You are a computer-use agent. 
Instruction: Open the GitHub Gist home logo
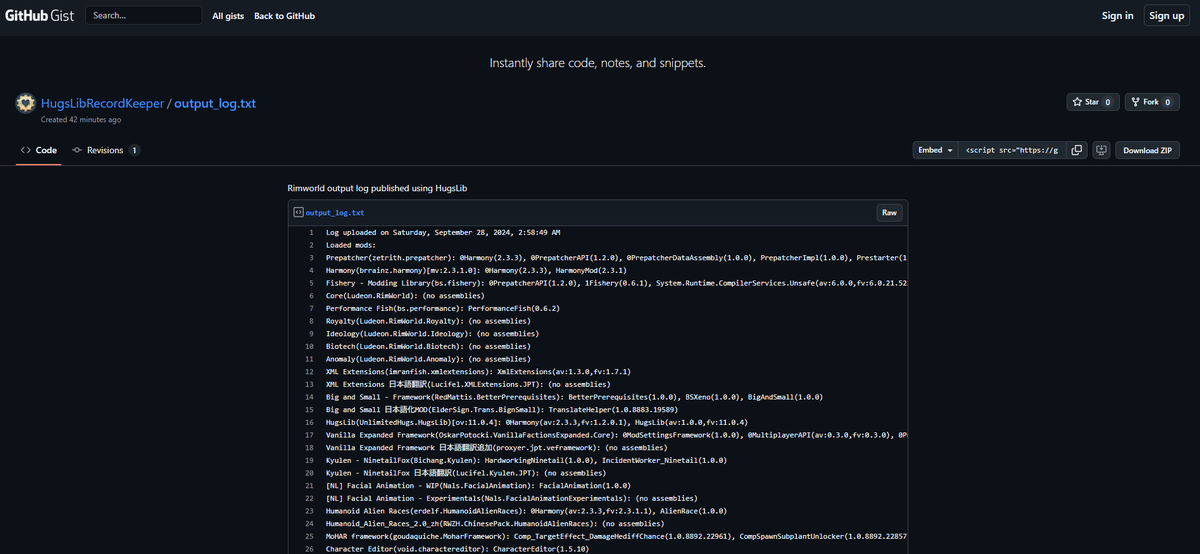point(40,16)
